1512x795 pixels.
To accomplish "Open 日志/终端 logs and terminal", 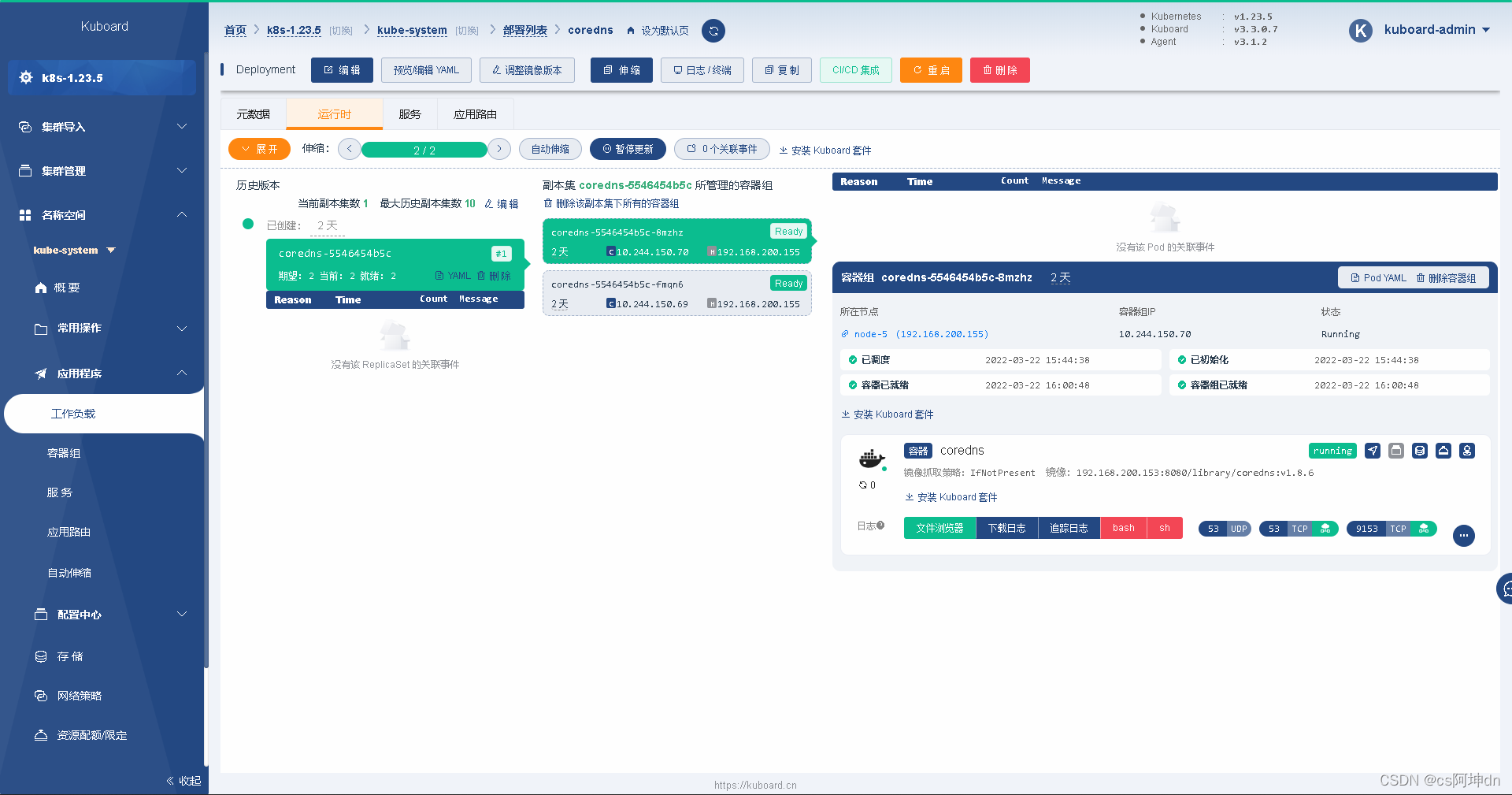I will [x=702, y=70].
